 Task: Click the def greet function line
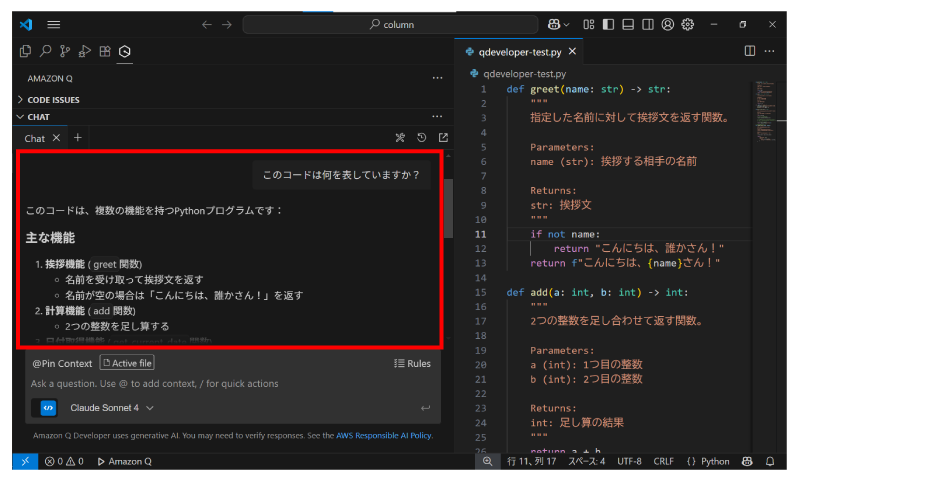589,90
